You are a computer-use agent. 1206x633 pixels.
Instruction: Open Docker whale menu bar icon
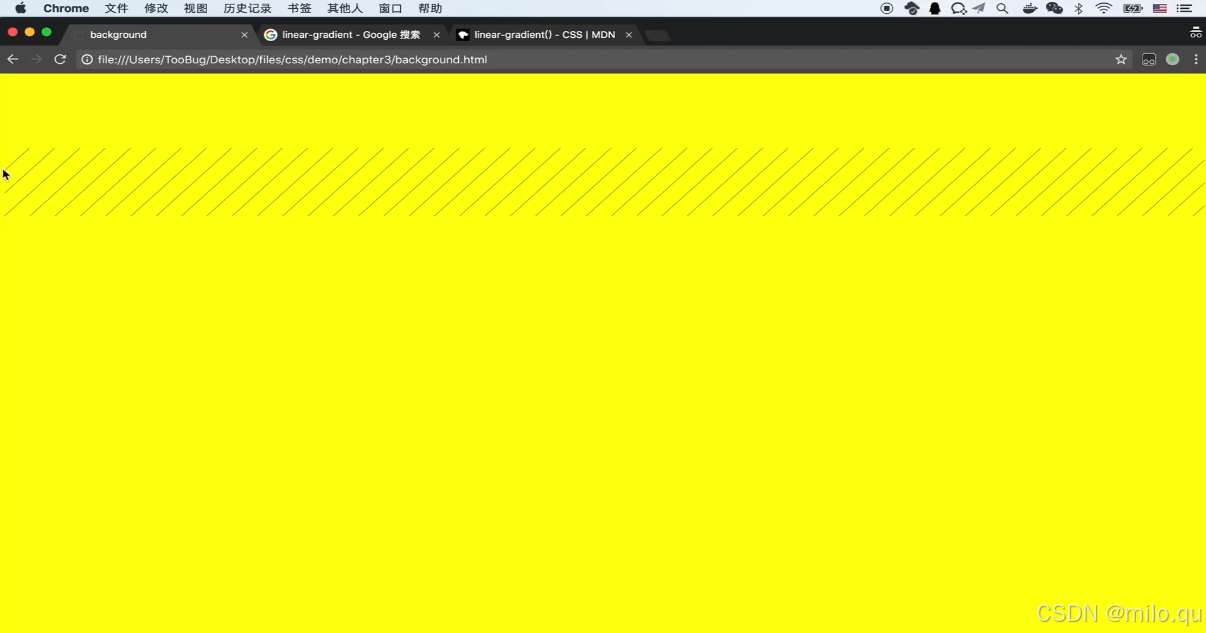pos(1030,8)
